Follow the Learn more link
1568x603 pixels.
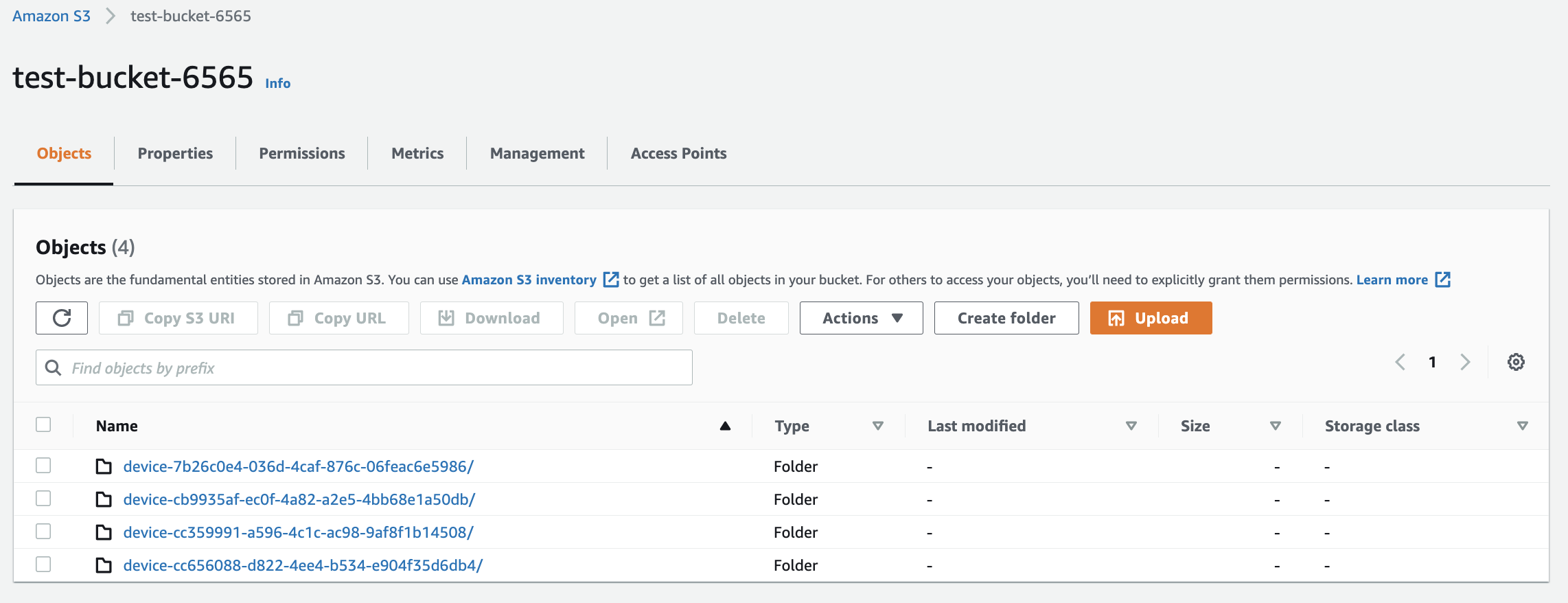[1392, 280]
